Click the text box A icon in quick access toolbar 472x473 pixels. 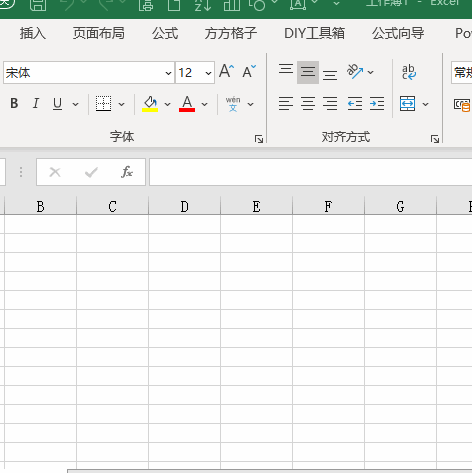point(298,5)
